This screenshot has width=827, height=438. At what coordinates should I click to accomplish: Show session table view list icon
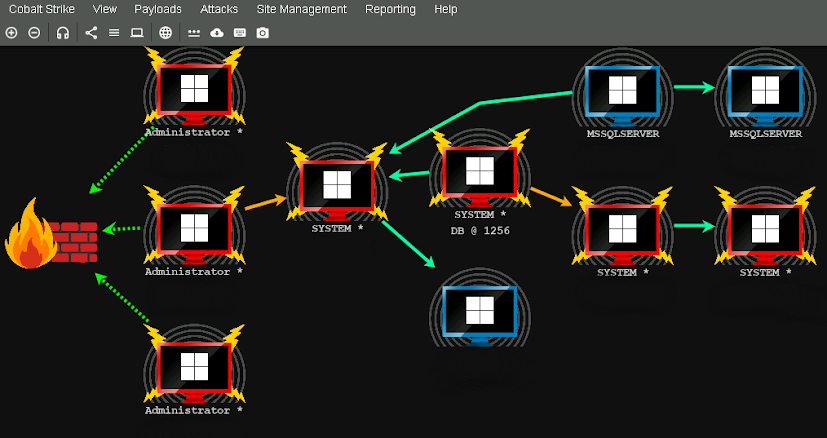(x=114, y=32)
